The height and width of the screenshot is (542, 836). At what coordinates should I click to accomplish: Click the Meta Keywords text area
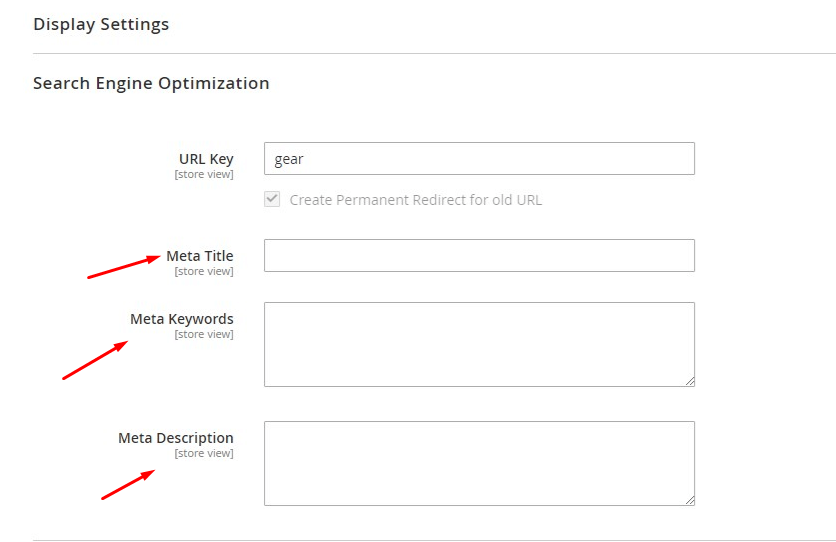coord(479,344)
